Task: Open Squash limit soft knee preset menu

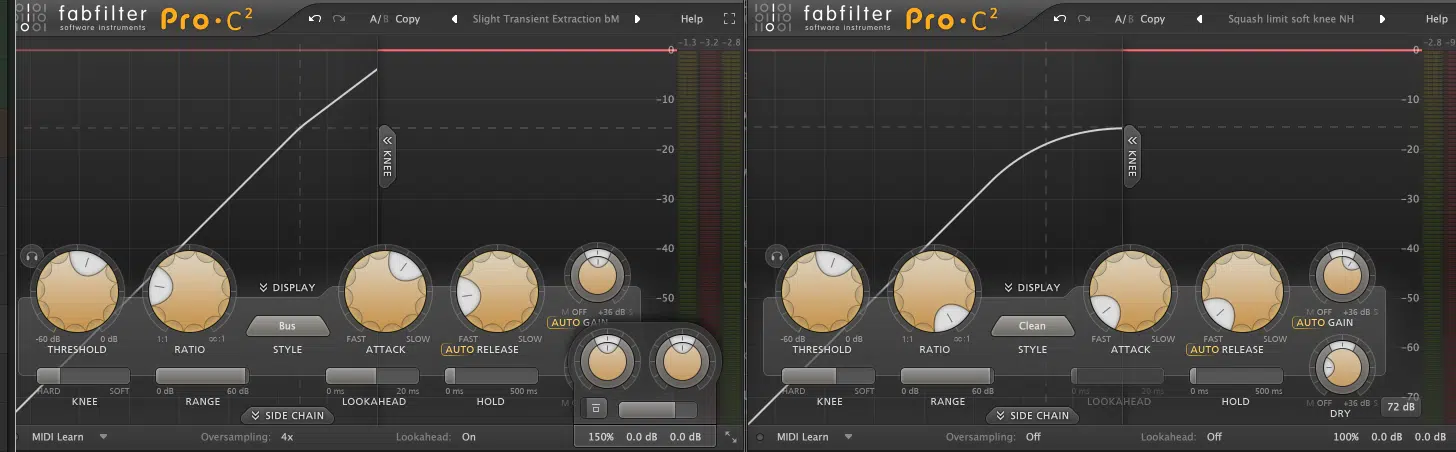Action: pyautogui.click(x=1291, y=19)
